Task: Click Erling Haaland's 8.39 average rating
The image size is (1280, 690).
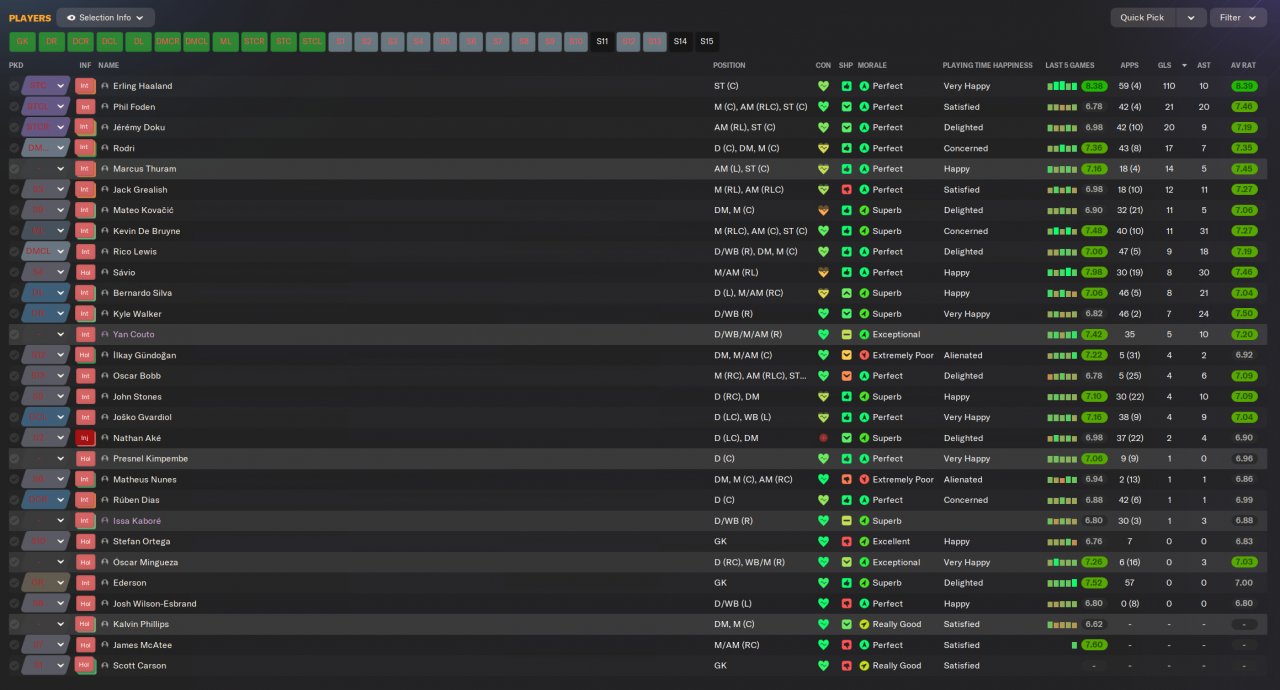Action: [x=1244, y=86]
